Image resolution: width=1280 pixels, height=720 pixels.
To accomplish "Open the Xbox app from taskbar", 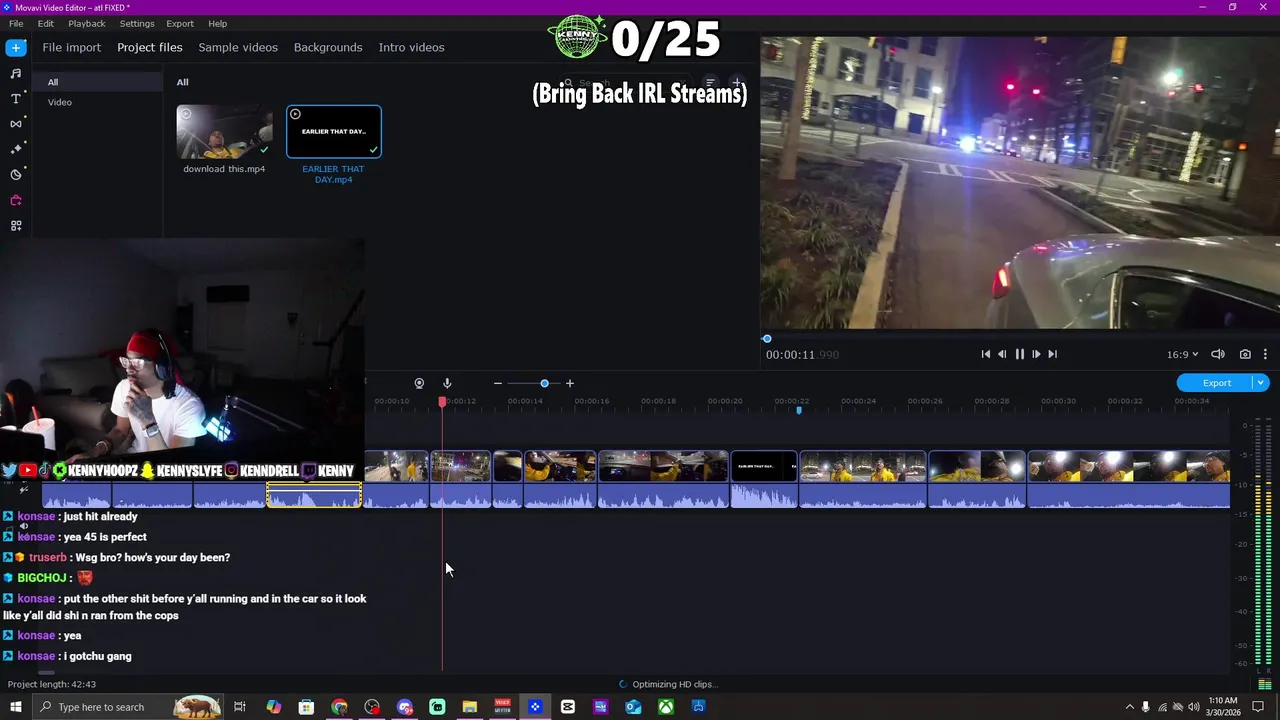I will coord(666,707).
